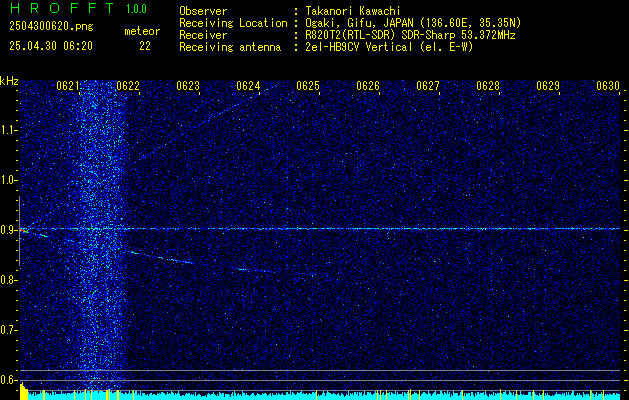Image resolution: width=629 pixels, height=400 pixels.
Task: Click the 0624 time axis label
Action: [248, 86]
